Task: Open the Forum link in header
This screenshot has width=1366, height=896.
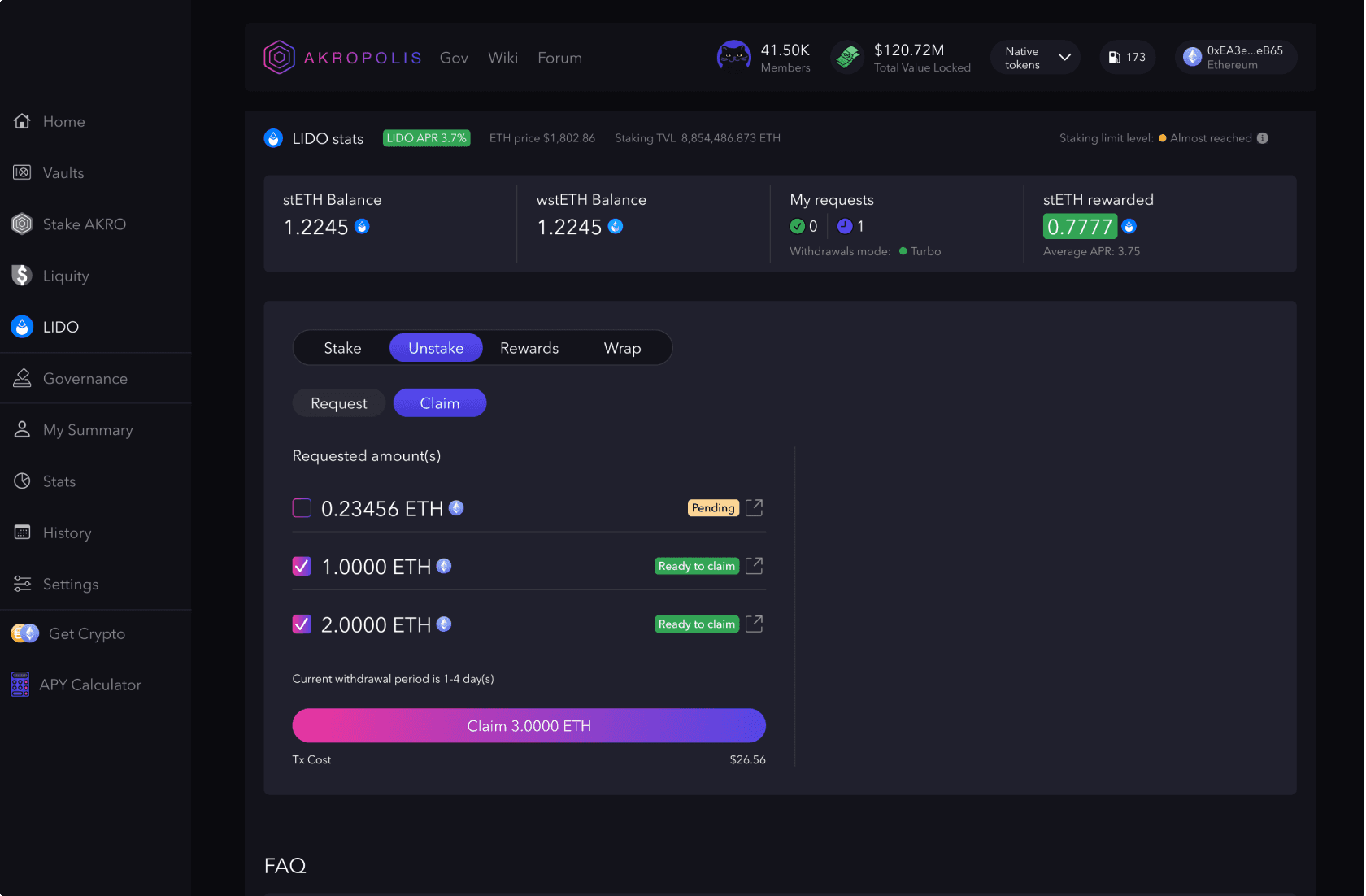Action: tap(559, 58)
